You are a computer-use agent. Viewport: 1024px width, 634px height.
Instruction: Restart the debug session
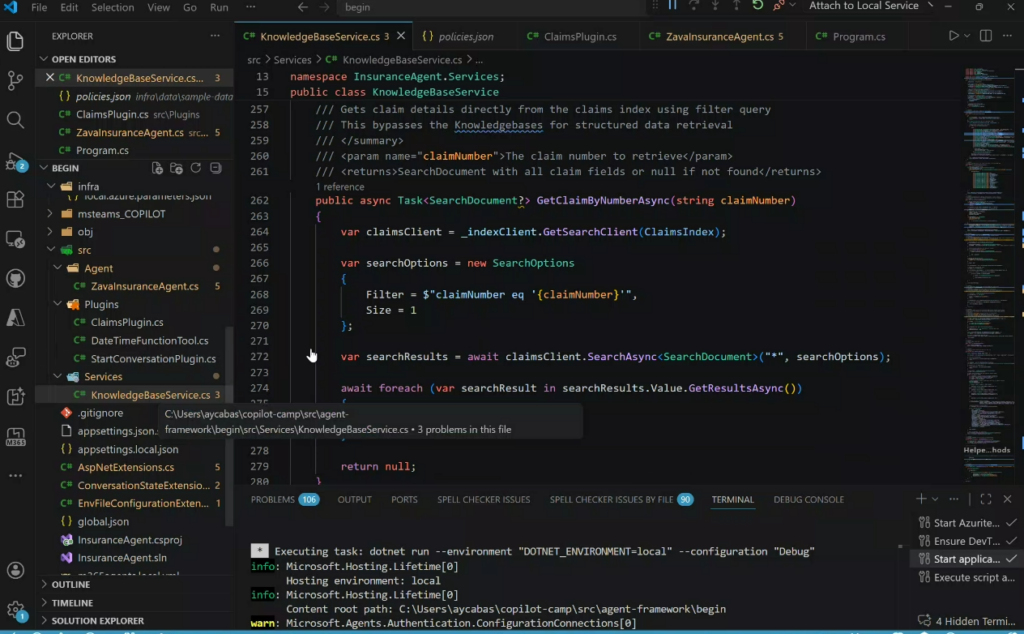click(758, 6)
